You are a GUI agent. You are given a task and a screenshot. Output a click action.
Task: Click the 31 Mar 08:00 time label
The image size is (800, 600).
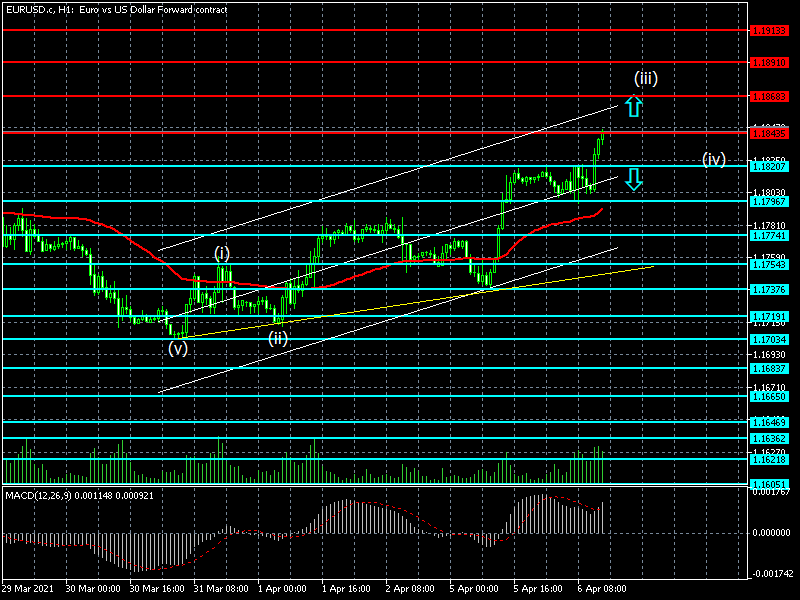[221, 588]
